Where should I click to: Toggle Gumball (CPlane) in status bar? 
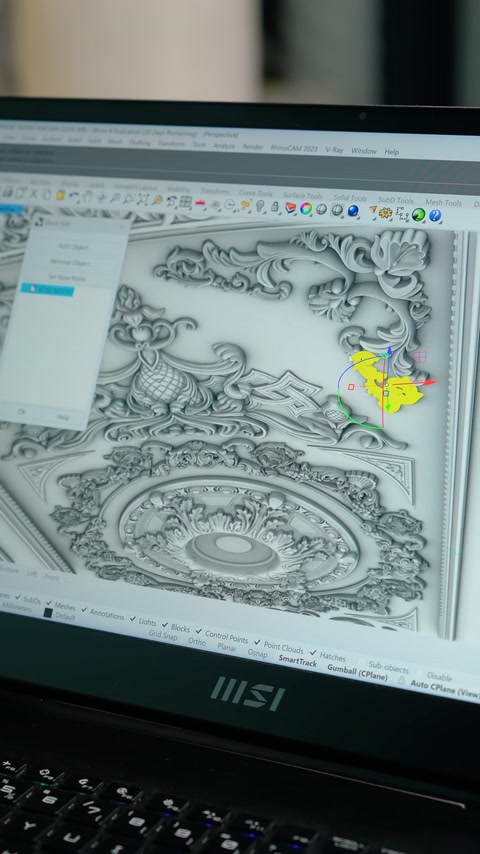pyautogui.click(x=357, y=672)
